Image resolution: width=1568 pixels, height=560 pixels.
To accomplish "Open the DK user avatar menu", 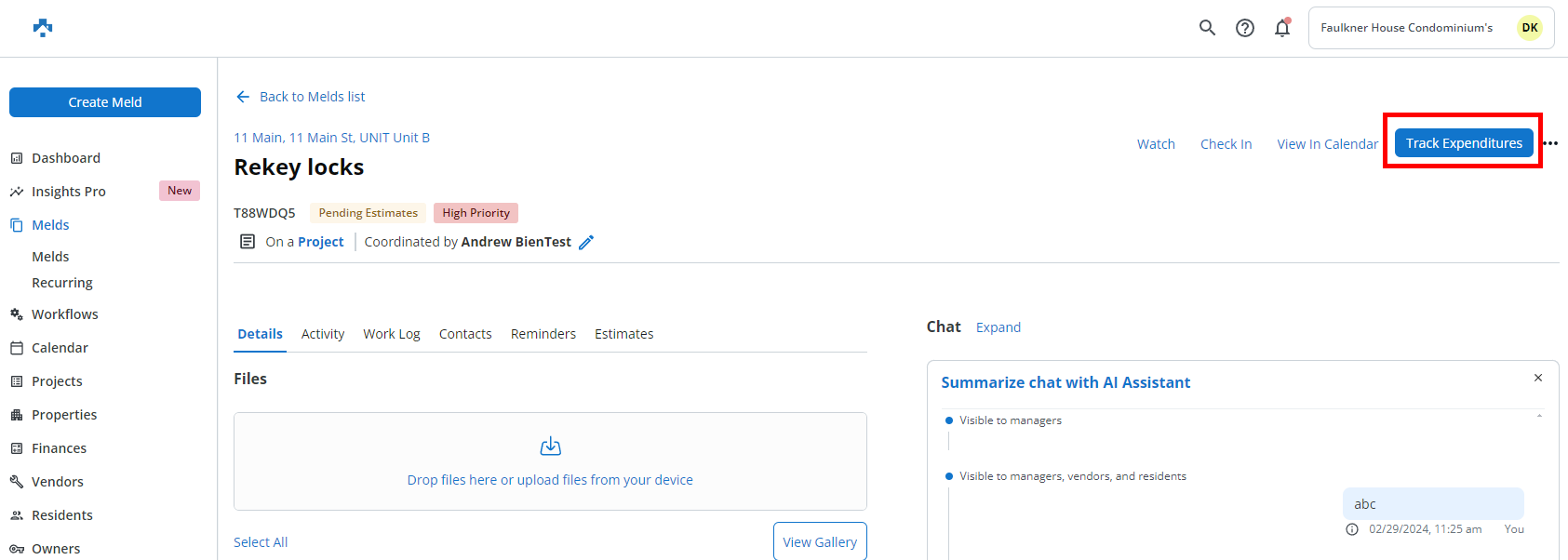I will pos(1529,28).
